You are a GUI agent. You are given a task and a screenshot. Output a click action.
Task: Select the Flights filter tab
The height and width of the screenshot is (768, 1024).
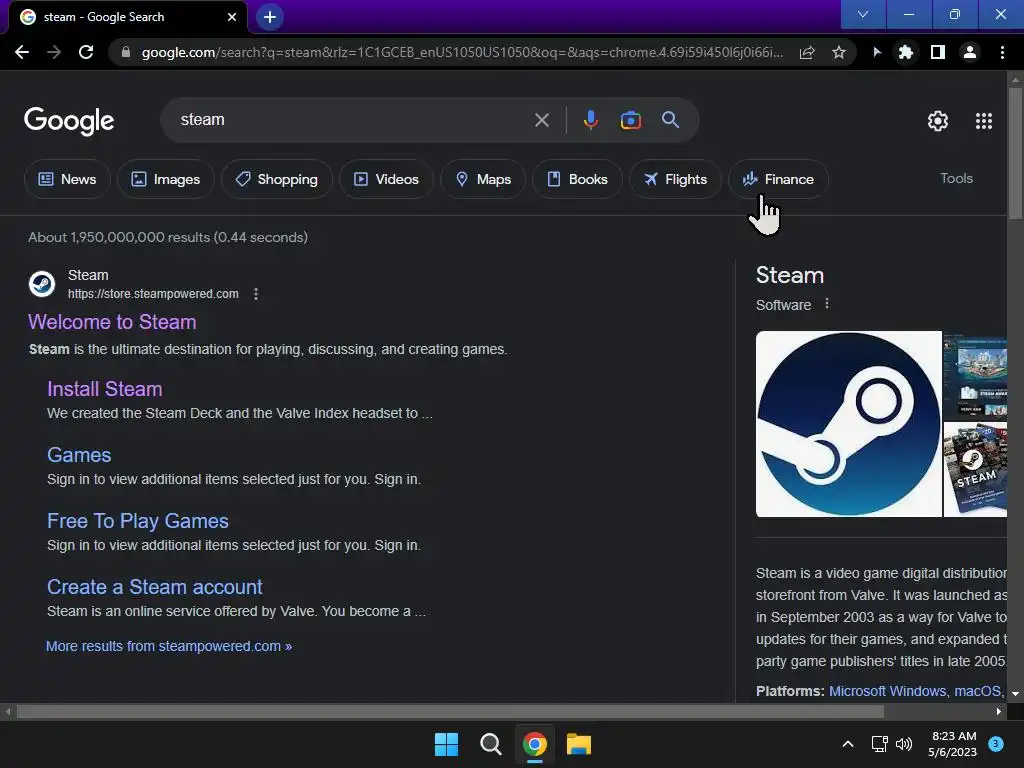tap(675, 179)
